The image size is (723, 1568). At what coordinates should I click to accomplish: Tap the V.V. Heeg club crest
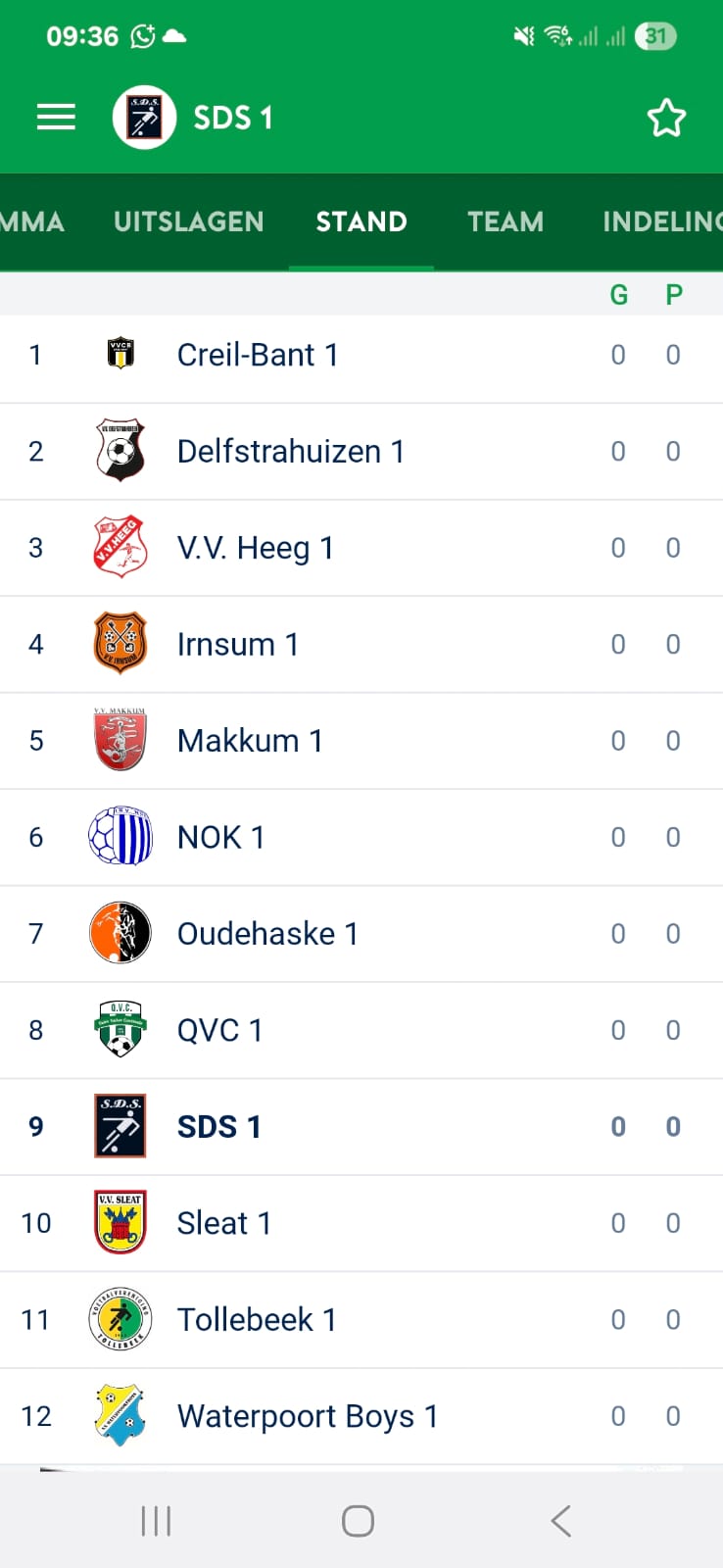tap(120, 547)
